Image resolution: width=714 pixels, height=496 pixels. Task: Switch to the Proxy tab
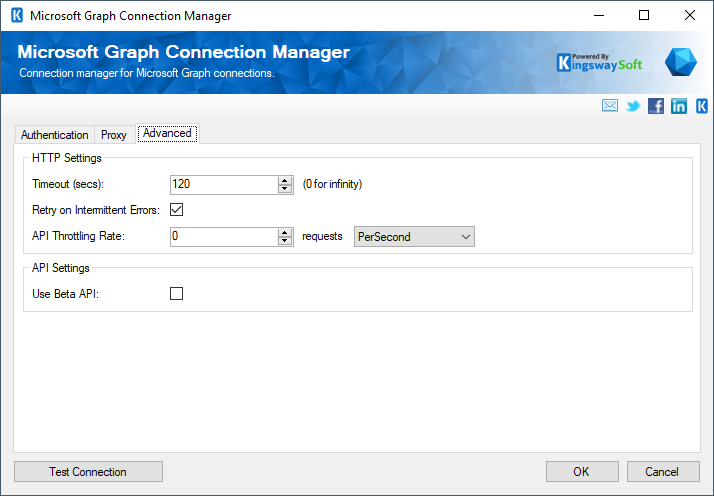pyautogui.click(x=114, y=135)
